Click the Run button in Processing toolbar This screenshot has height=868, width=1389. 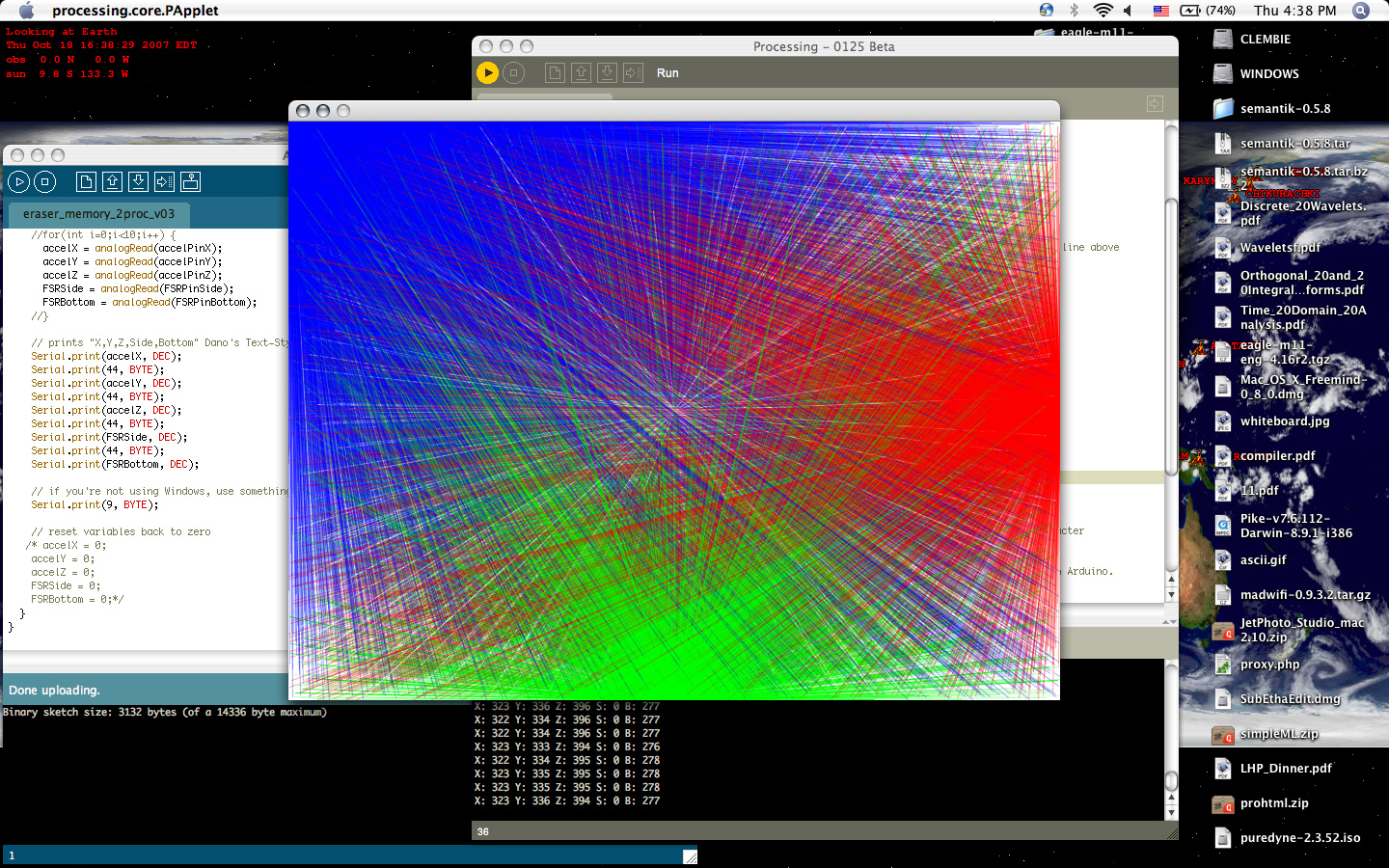487,72
